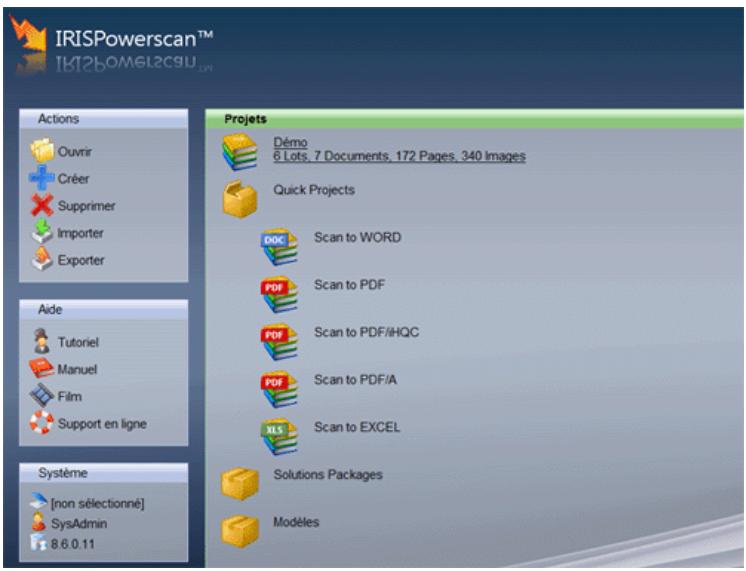Click the PDF icon for Scan to PDF
Image resolution: width=746 pixels, height=571 pixels.
(279, 294)
